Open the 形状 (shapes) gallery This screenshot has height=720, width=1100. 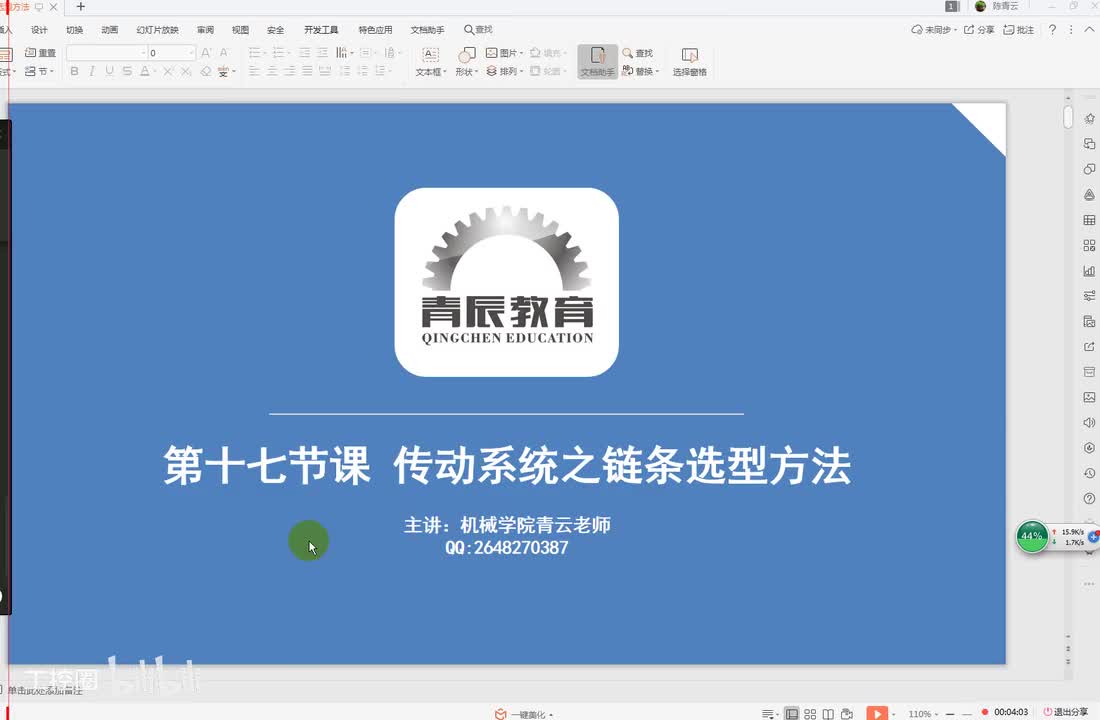point(467,62)
